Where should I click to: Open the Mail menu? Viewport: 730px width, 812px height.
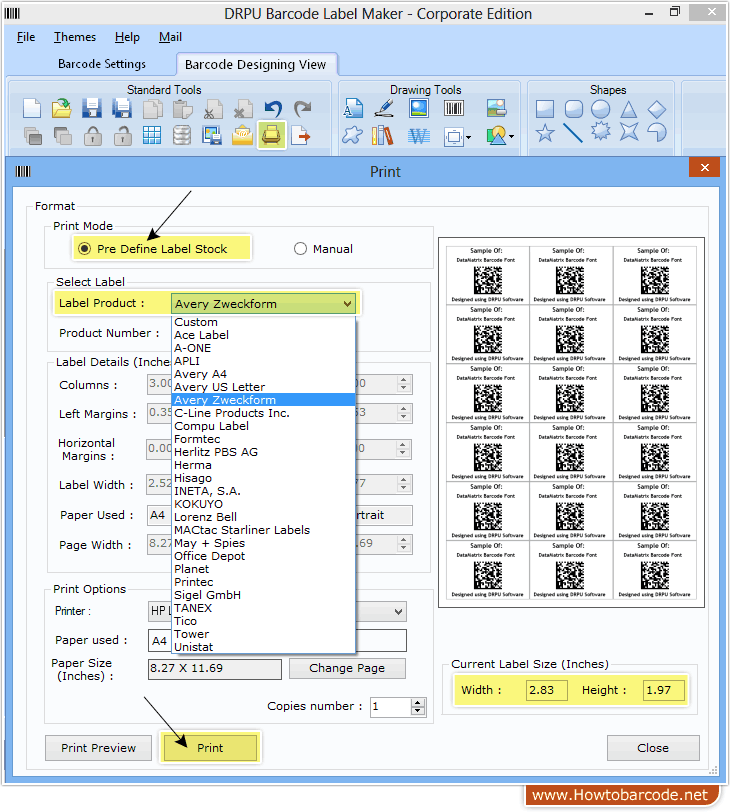click(x=170, y=37)
